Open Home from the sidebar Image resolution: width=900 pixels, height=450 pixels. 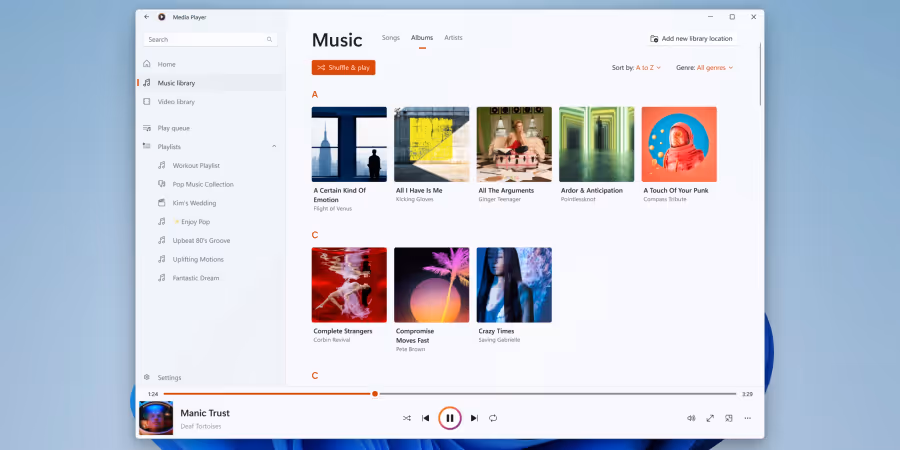[x=211, y=64]
